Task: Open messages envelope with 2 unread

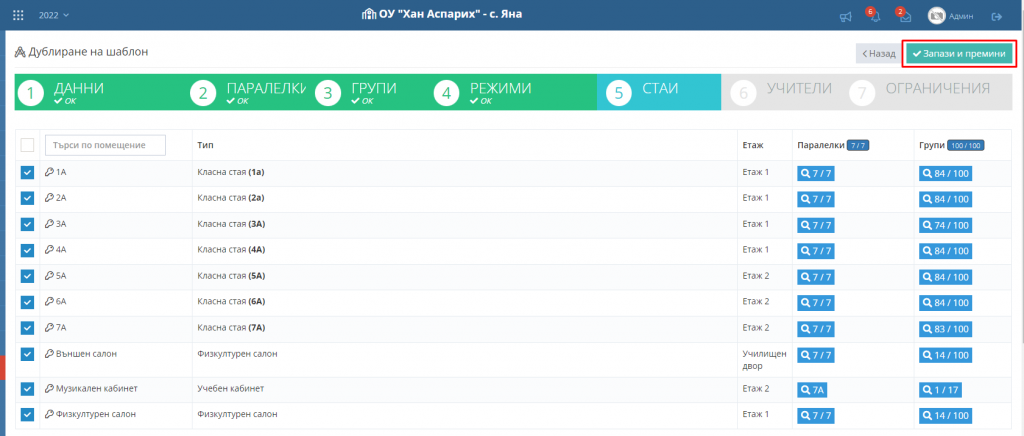Action: pos(904,17)
